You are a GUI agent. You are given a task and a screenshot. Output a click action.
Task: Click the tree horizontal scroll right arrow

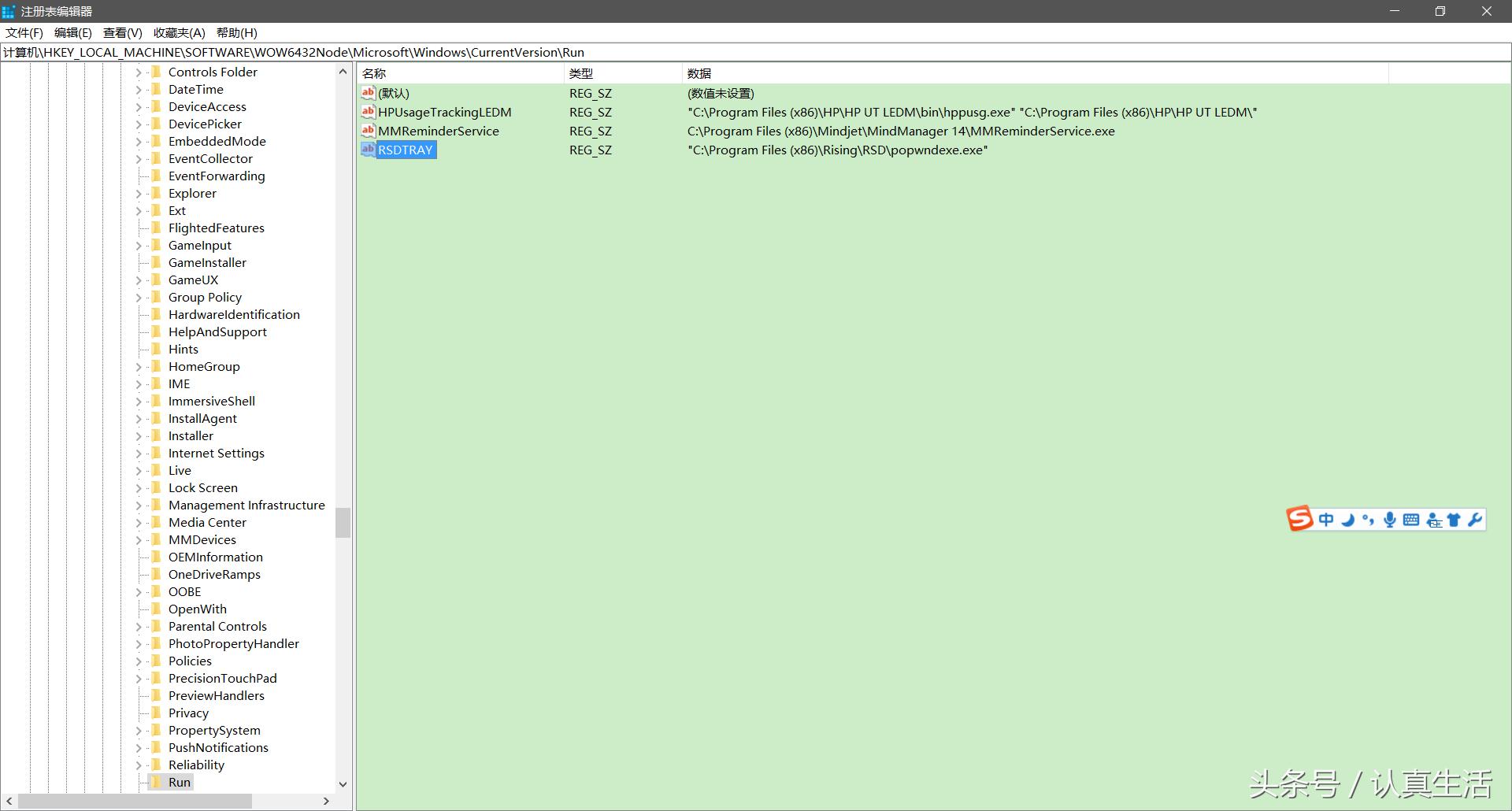[327, 801]
